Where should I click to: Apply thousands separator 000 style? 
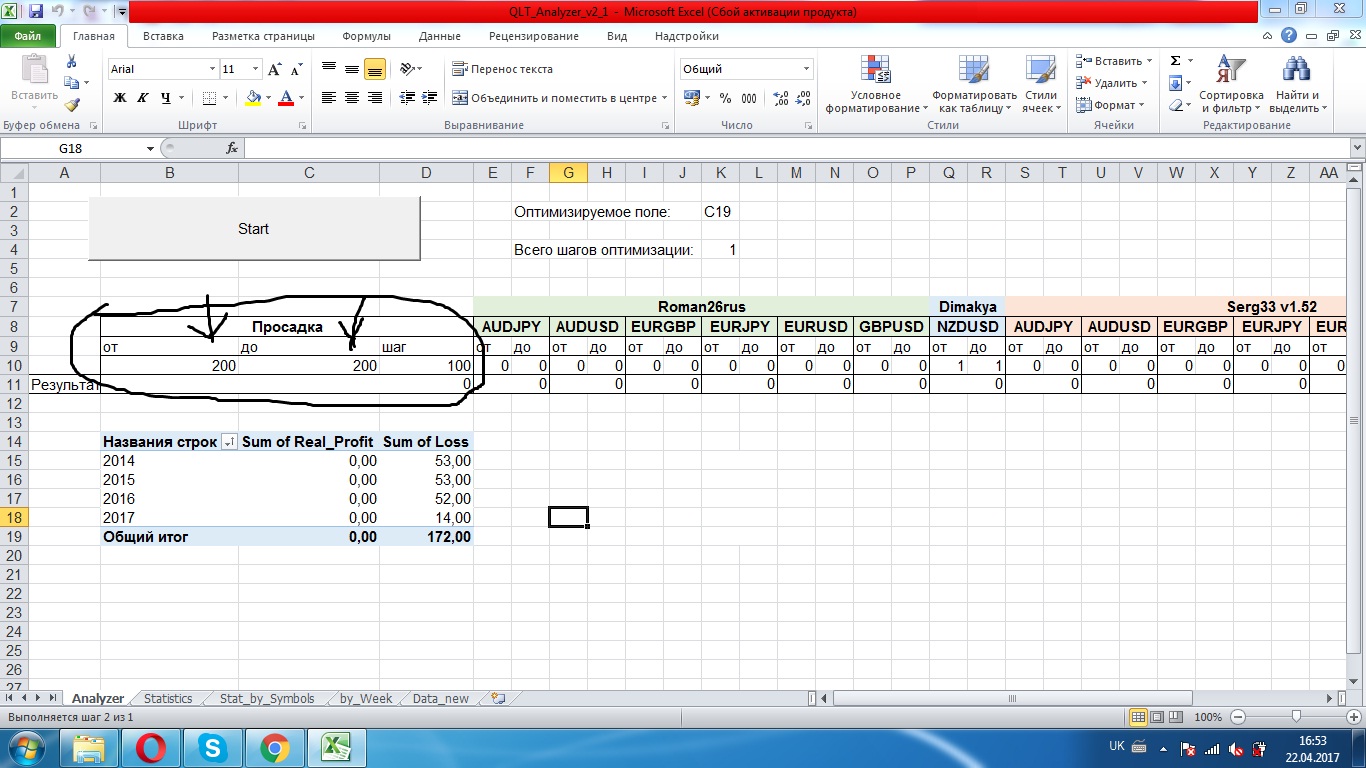coord(751,98)
